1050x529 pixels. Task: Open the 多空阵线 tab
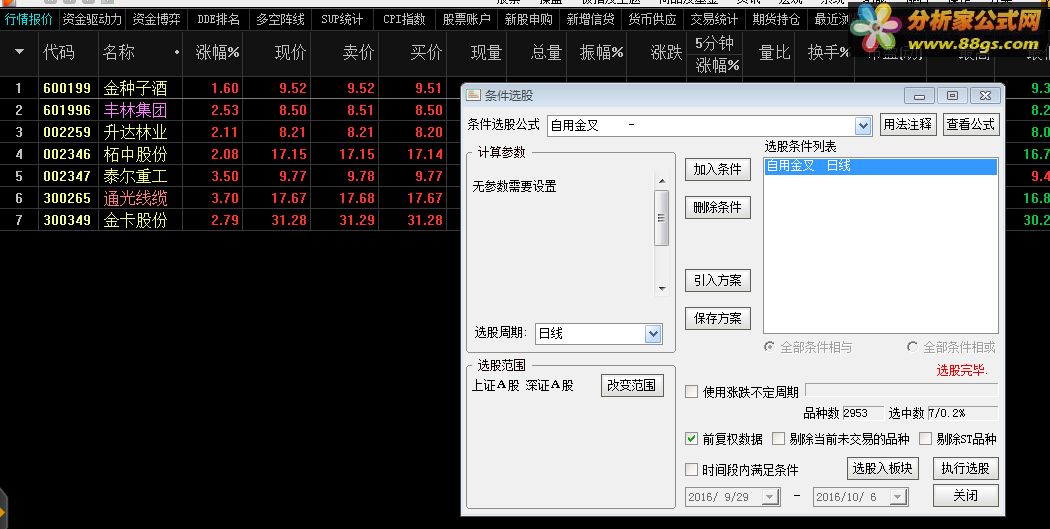pyautogui.click(x=280, y=19)
